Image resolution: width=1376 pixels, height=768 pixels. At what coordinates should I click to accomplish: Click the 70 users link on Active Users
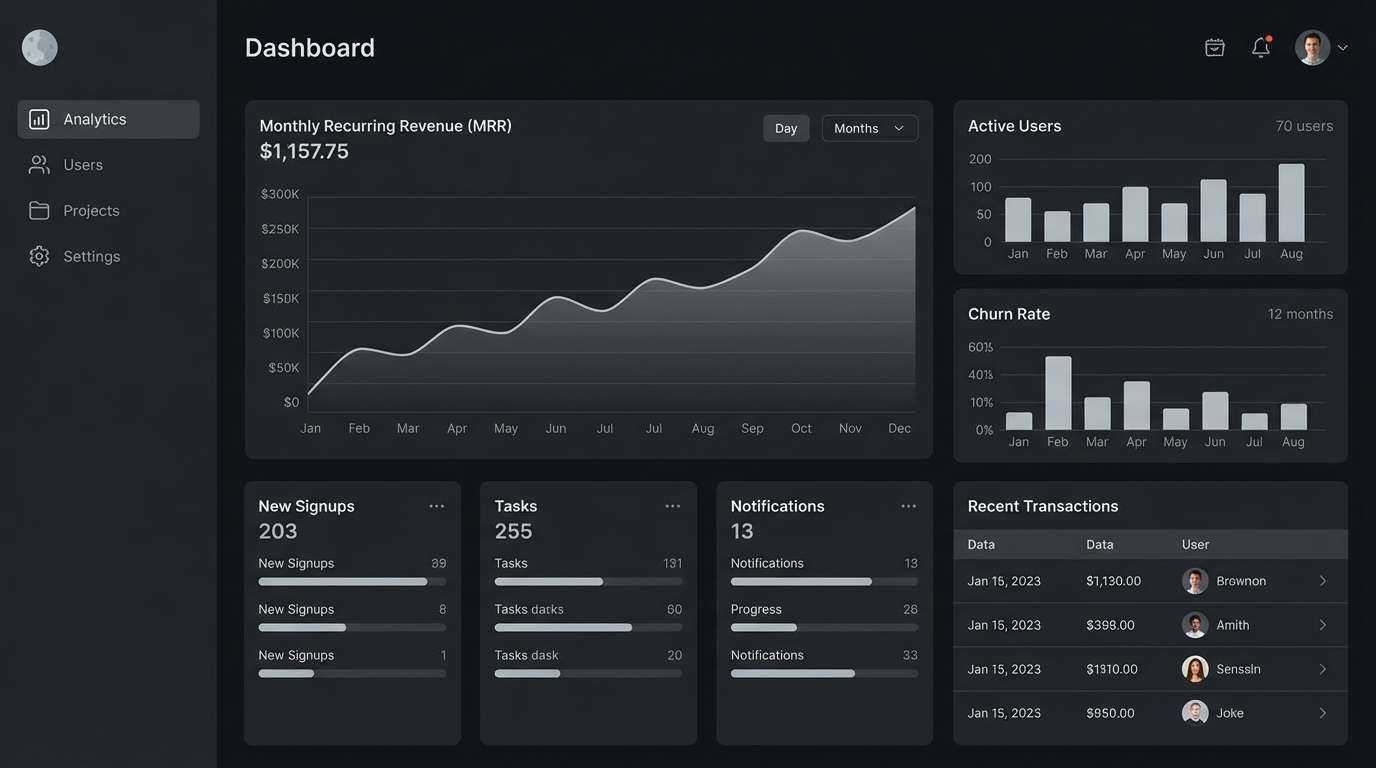click(x=1304, y=124)
